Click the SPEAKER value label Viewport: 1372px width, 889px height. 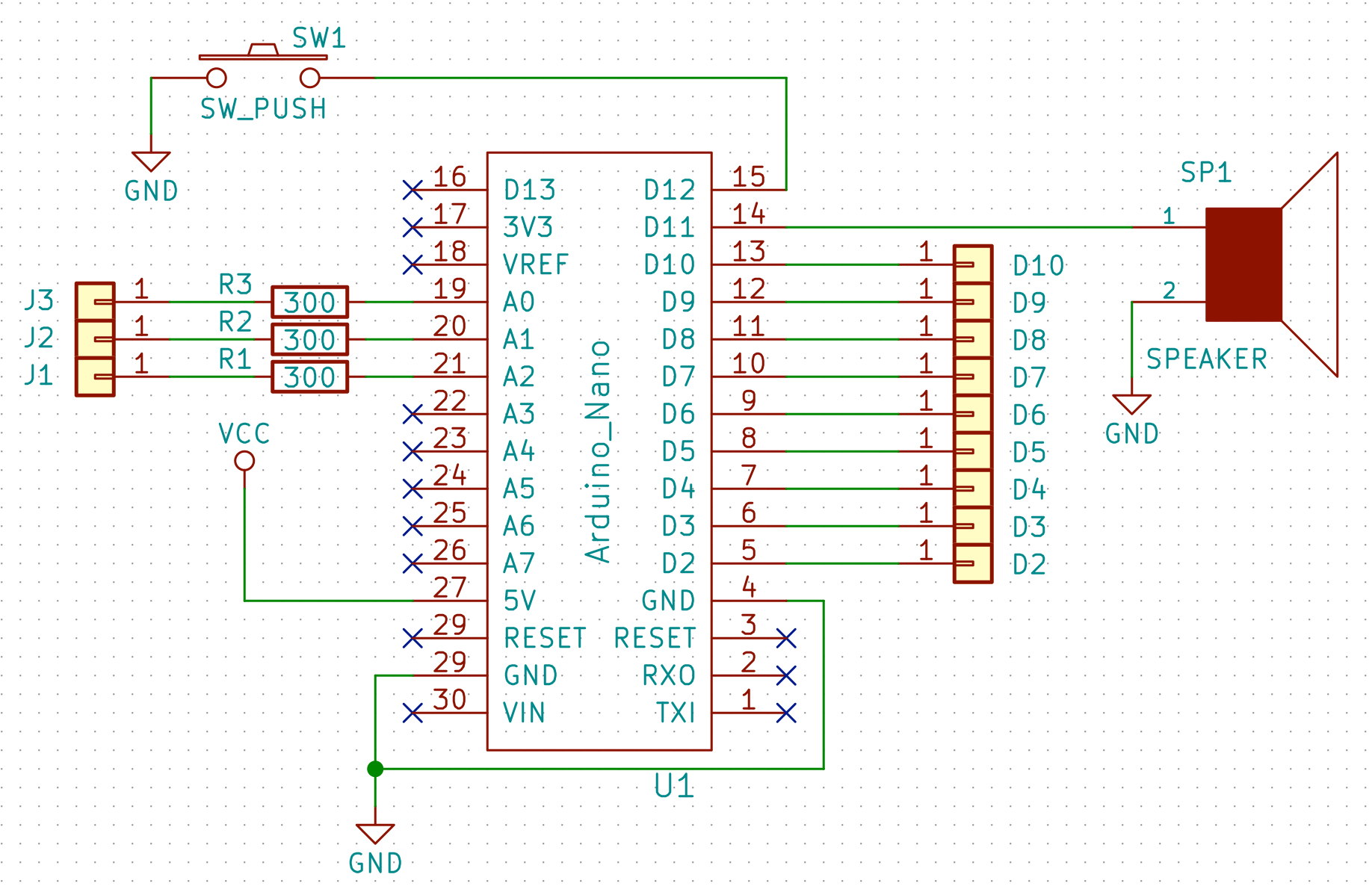[1207, 359]
